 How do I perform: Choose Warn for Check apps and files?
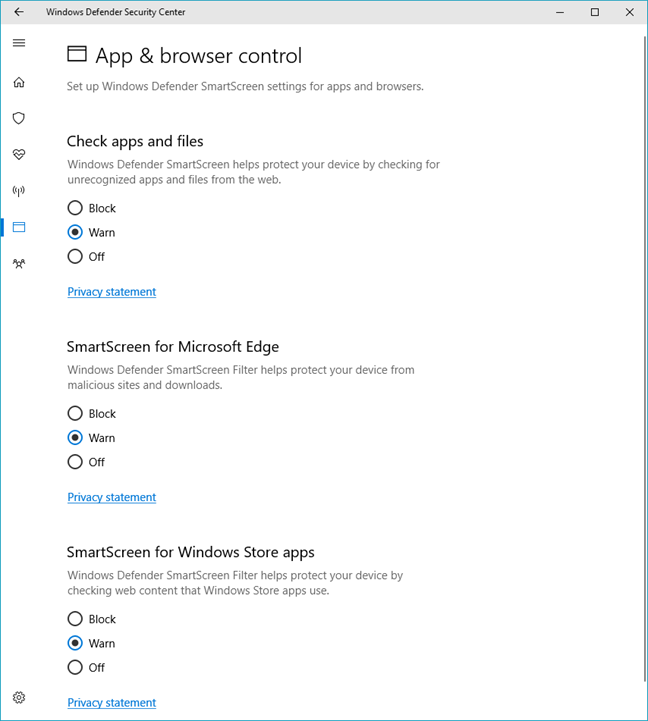(75, 232)
